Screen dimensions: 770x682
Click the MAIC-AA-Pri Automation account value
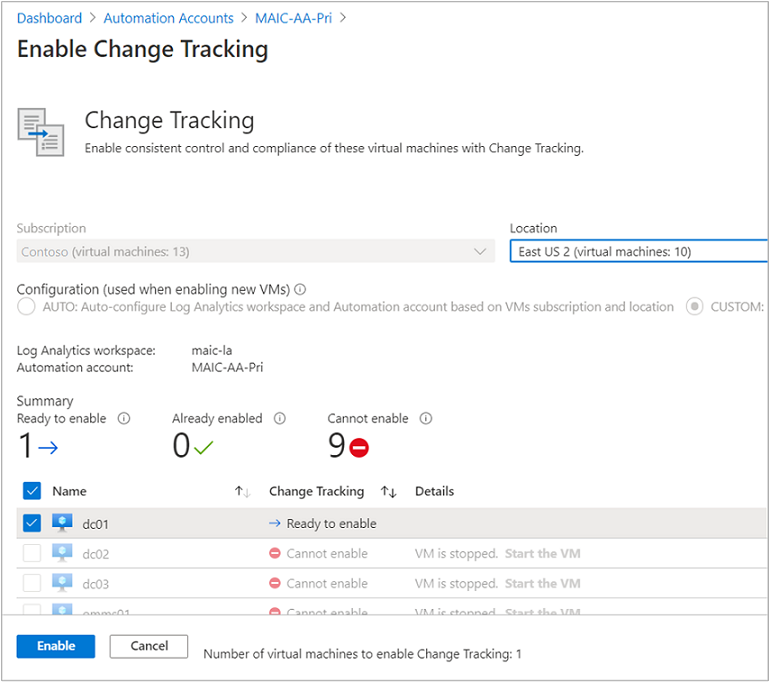click(x=227, y=367)
